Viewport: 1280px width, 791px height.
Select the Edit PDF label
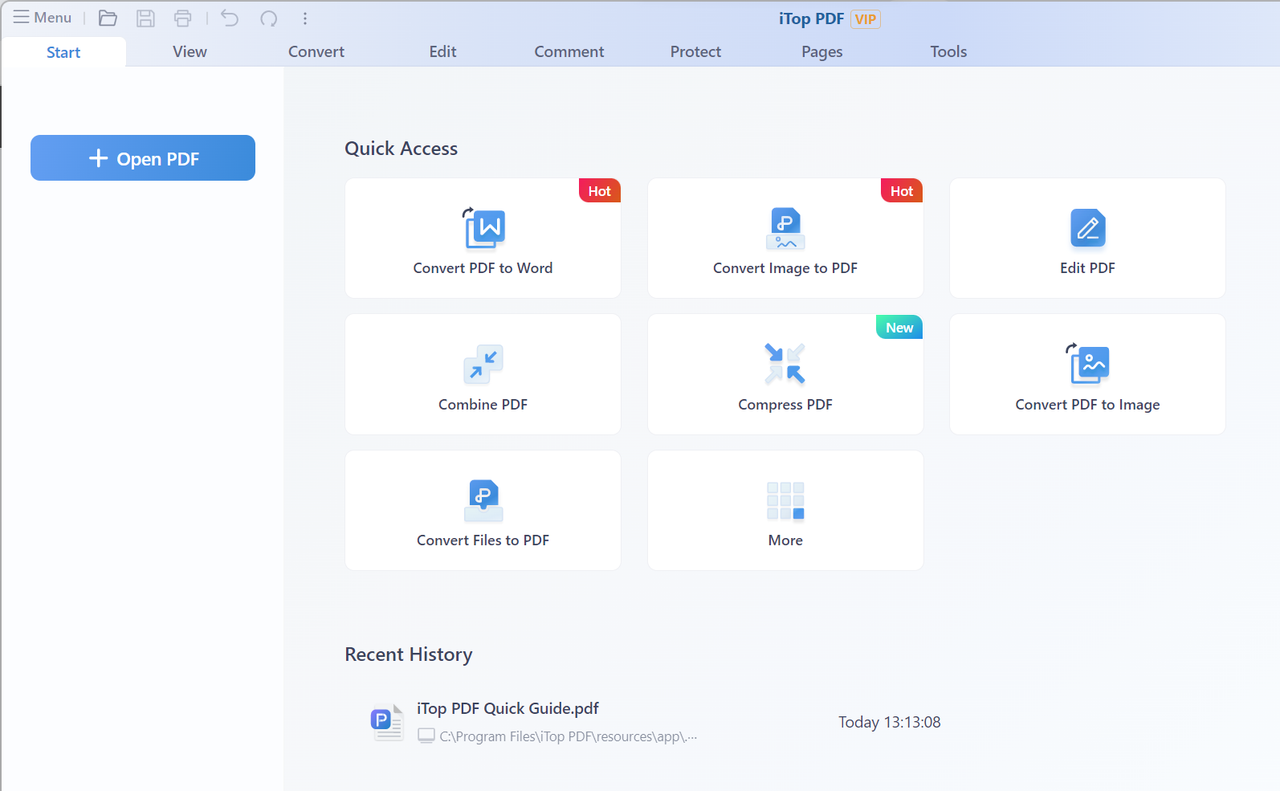tap(1088, 268)
